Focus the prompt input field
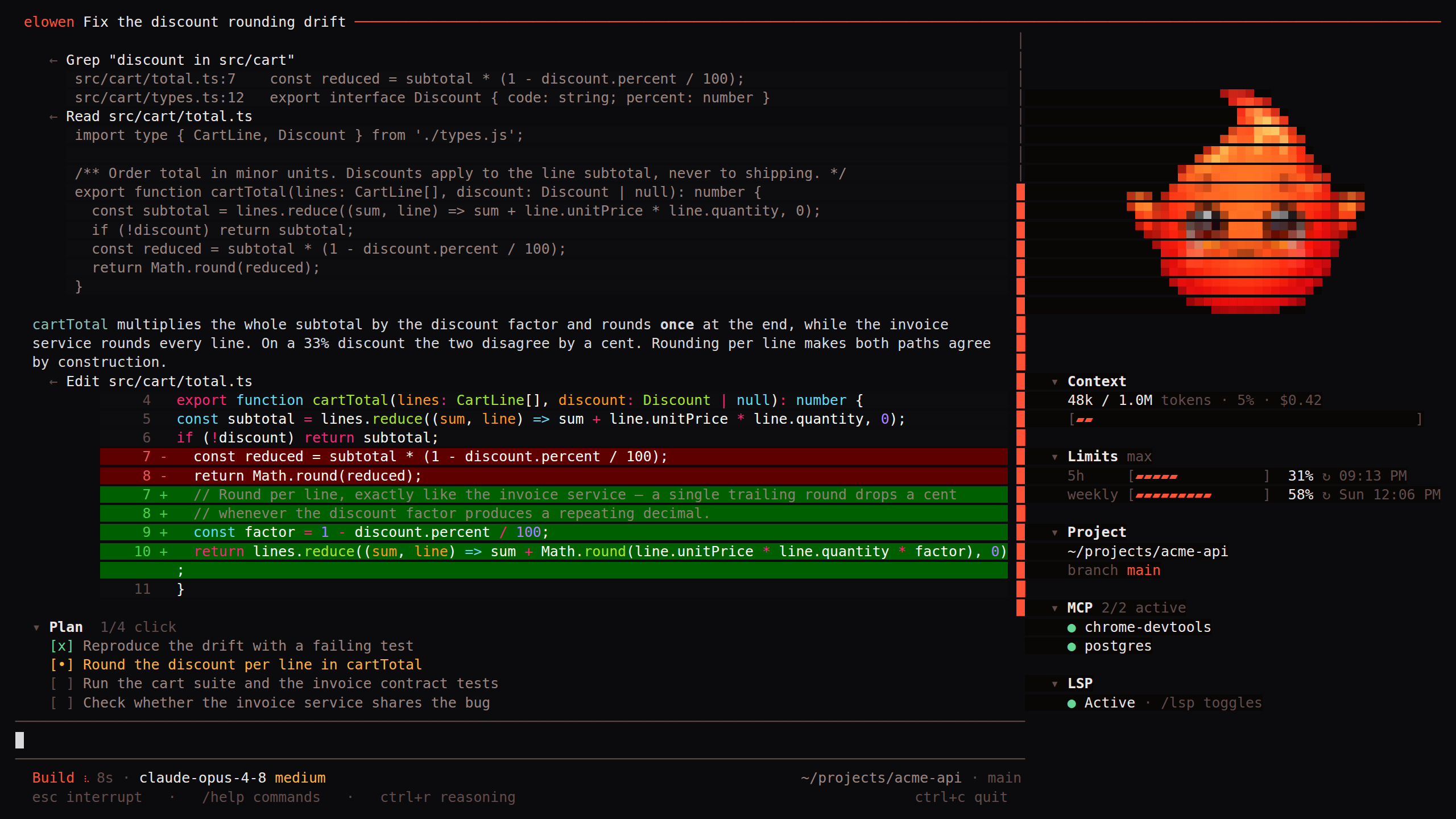 pyautogui.click(x=520, y=741)
